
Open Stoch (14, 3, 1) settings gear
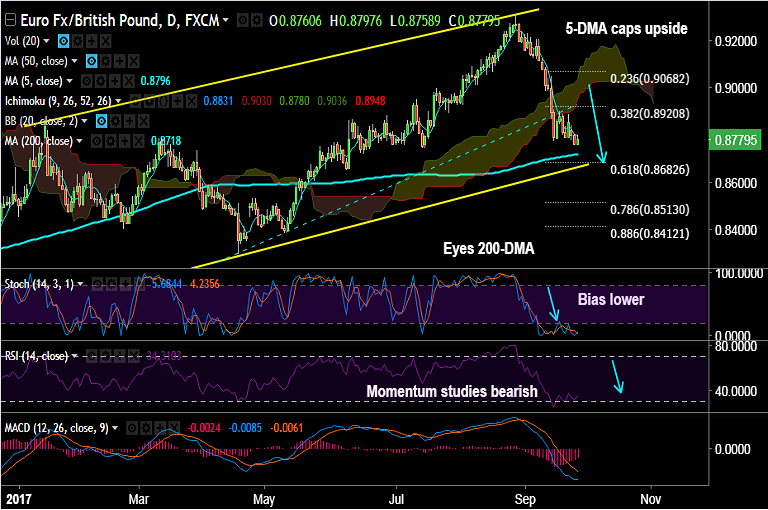(x=111, y=284)
